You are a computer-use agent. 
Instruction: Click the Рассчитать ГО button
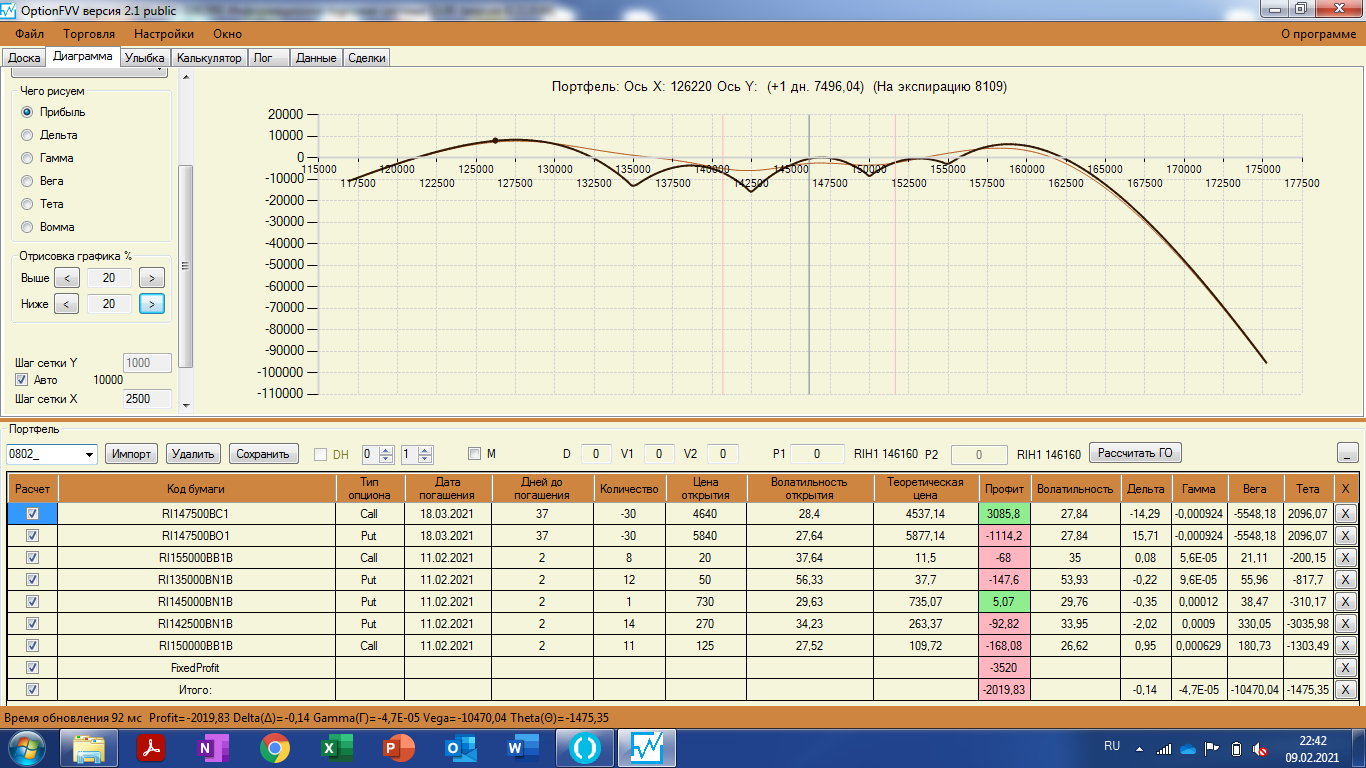pyautogui.click(x=1135, y=453)
